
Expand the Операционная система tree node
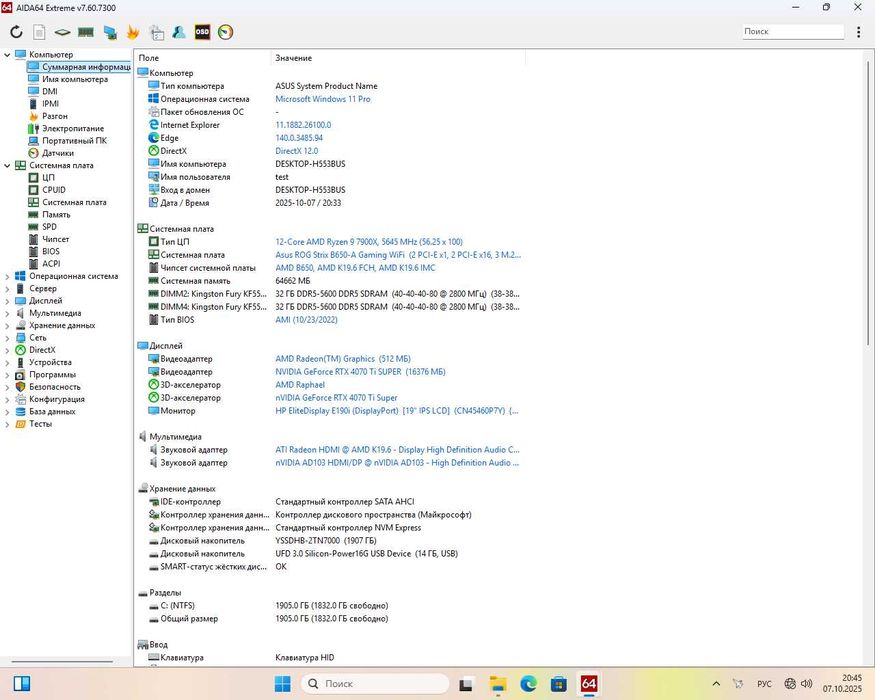tap(7, 276)
